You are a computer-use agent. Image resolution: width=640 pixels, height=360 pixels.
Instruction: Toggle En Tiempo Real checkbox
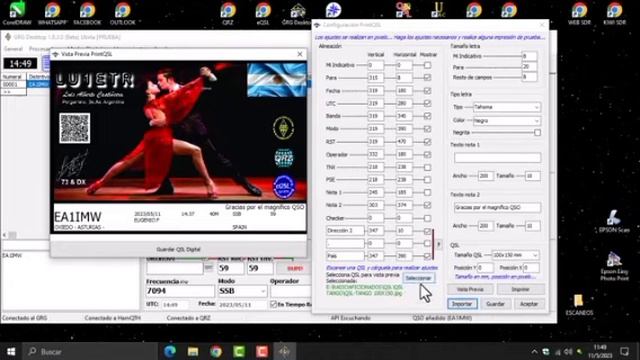273,304
